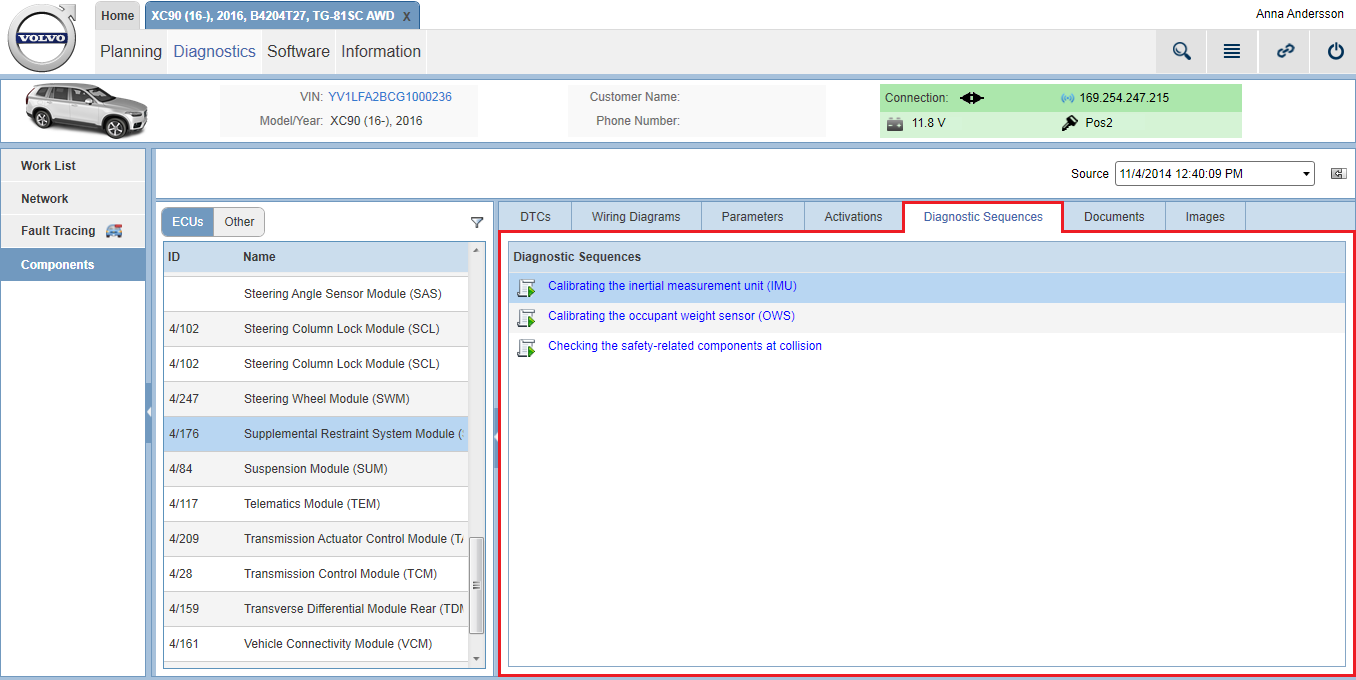Viewport: 1356px width, 680px height.
Task: Click the run icon for OWS calibration
Action: tap(526, 318)
